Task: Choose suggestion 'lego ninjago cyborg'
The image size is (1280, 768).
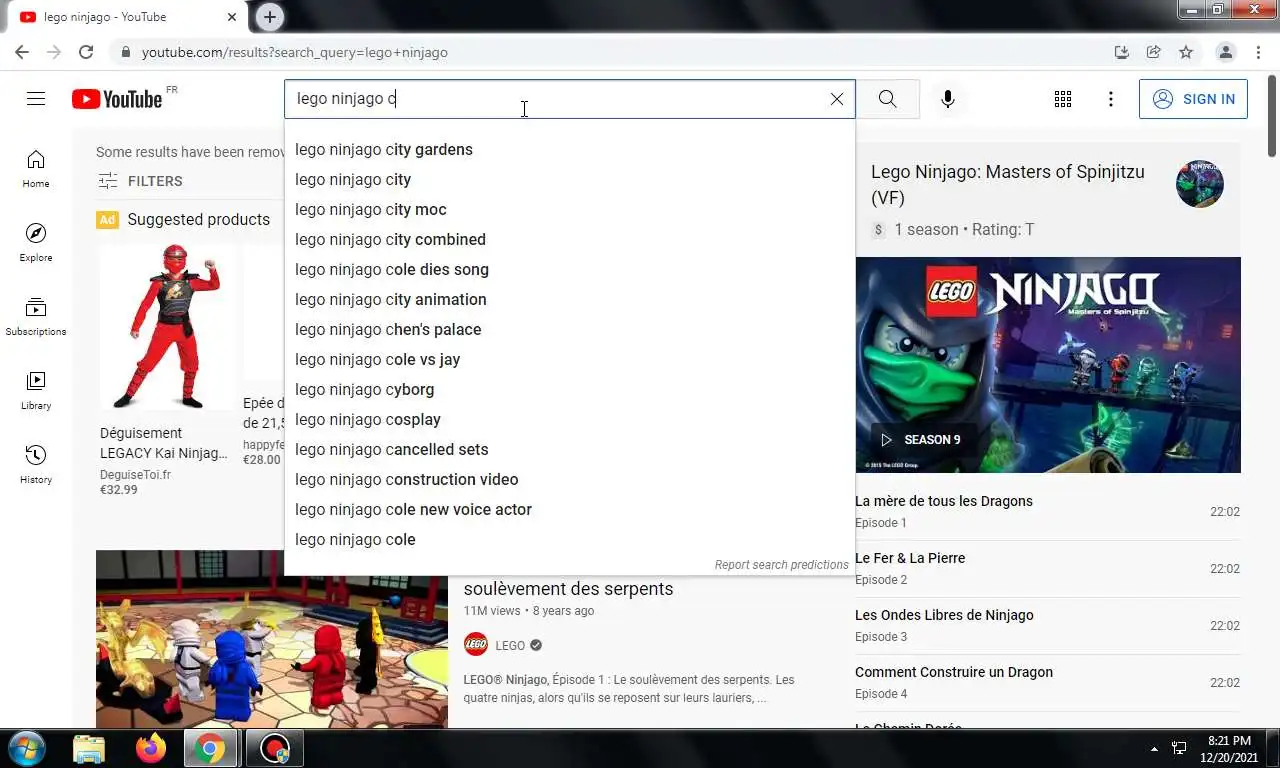Action: pyautogui.click(x=570, y=390)
